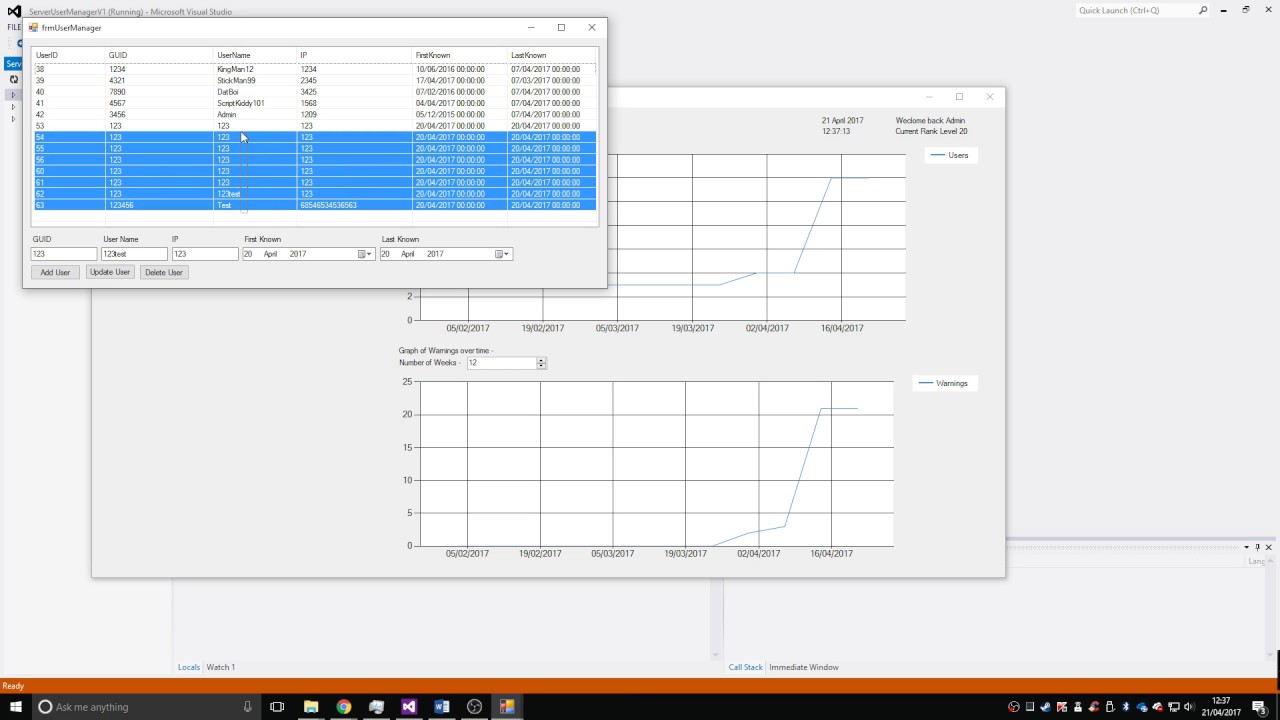Click the UserName column header

pos(255,55)
